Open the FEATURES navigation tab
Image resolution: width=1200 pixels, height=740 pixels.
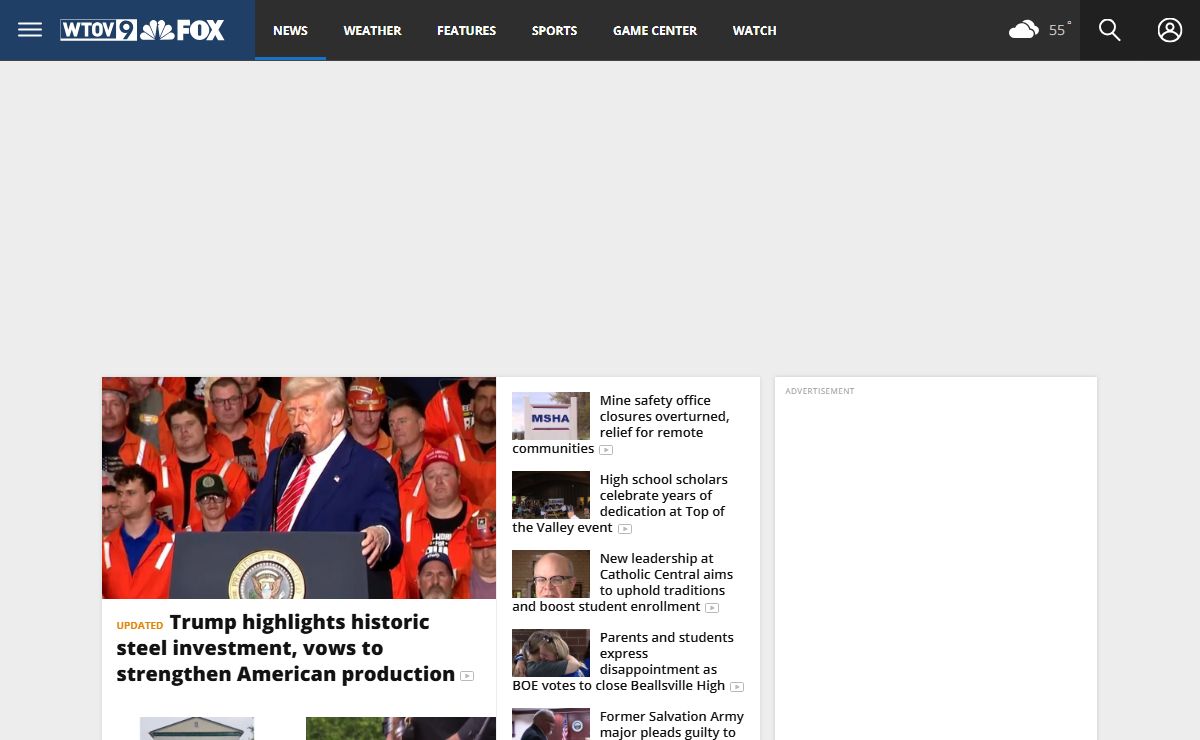(466, 30)
